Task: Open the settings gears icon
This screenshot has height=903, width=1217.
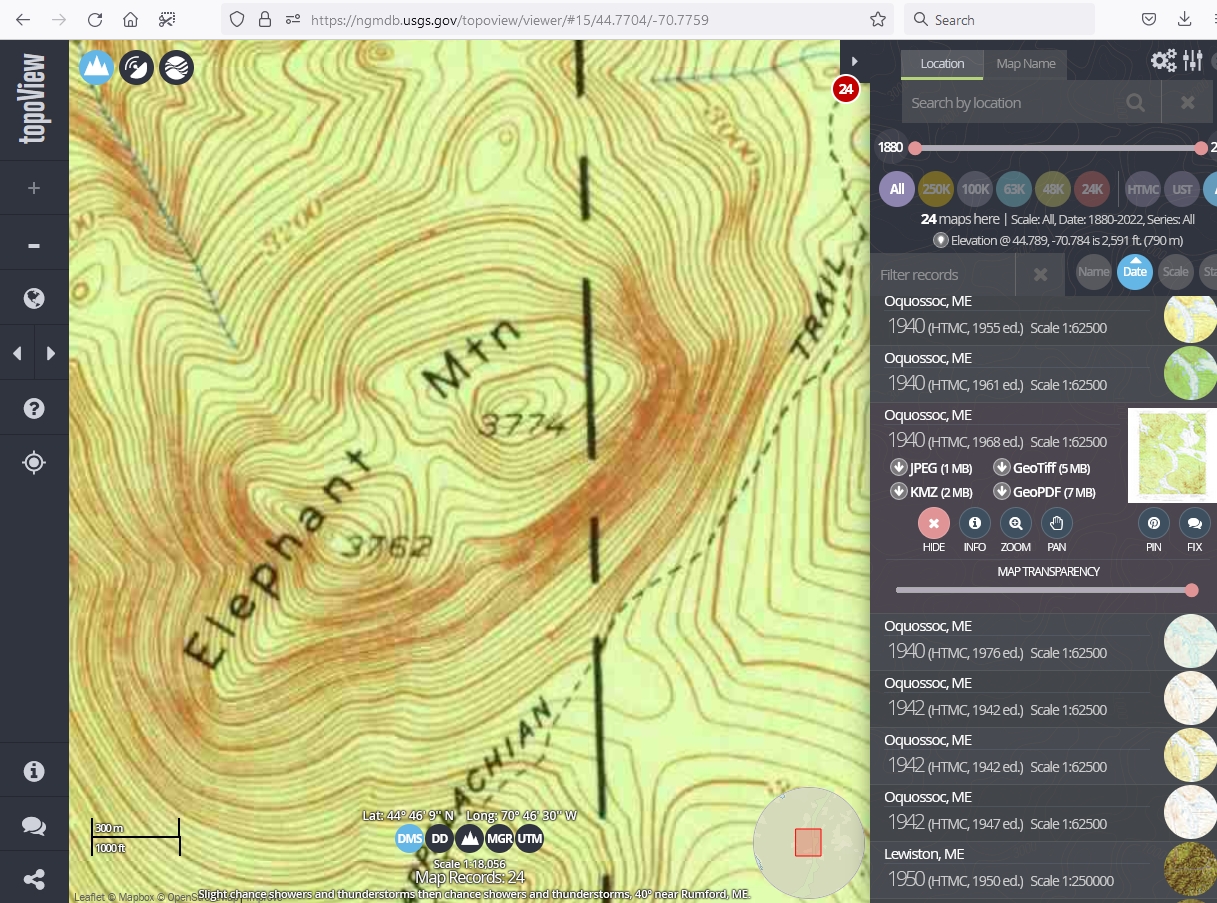Action: 1163,61
